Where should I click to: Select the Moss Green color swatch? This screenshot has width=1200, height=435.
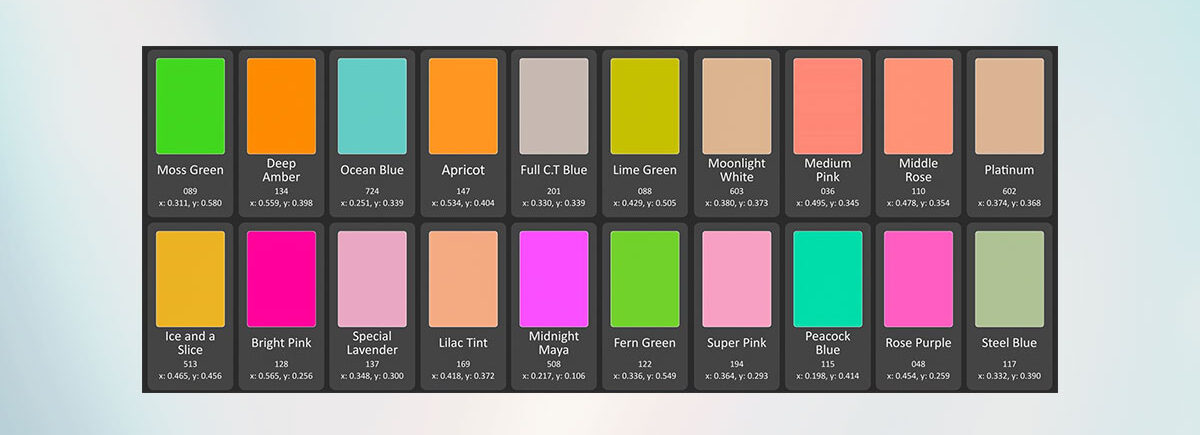tap(190, 106)
